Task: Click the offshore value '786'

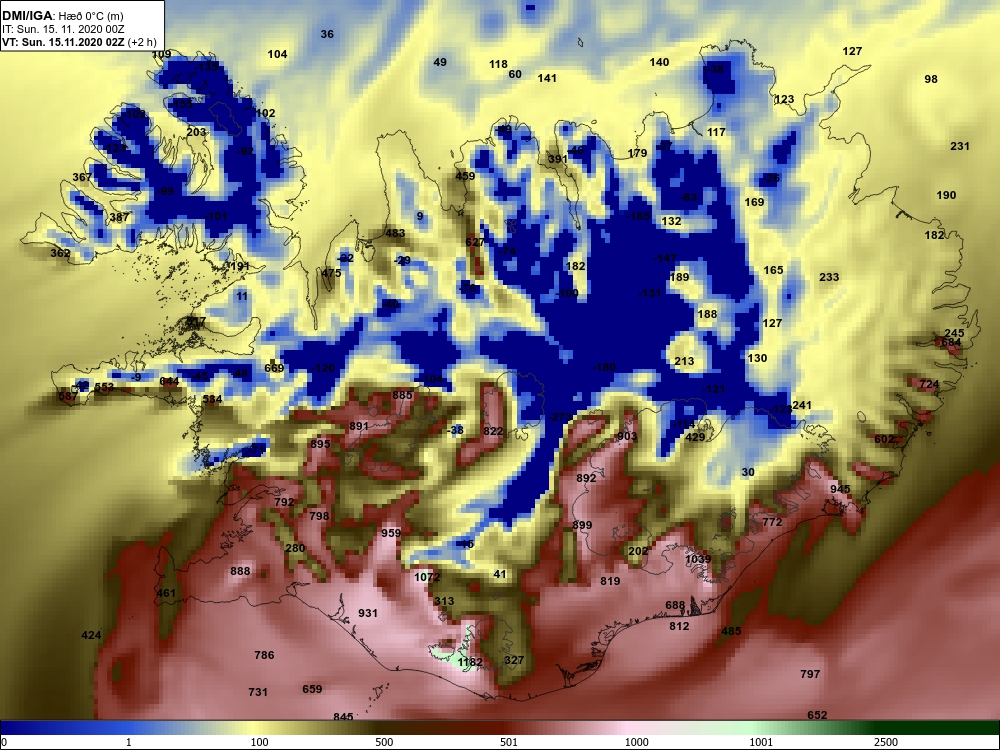Action: click(x=264, y=654)
